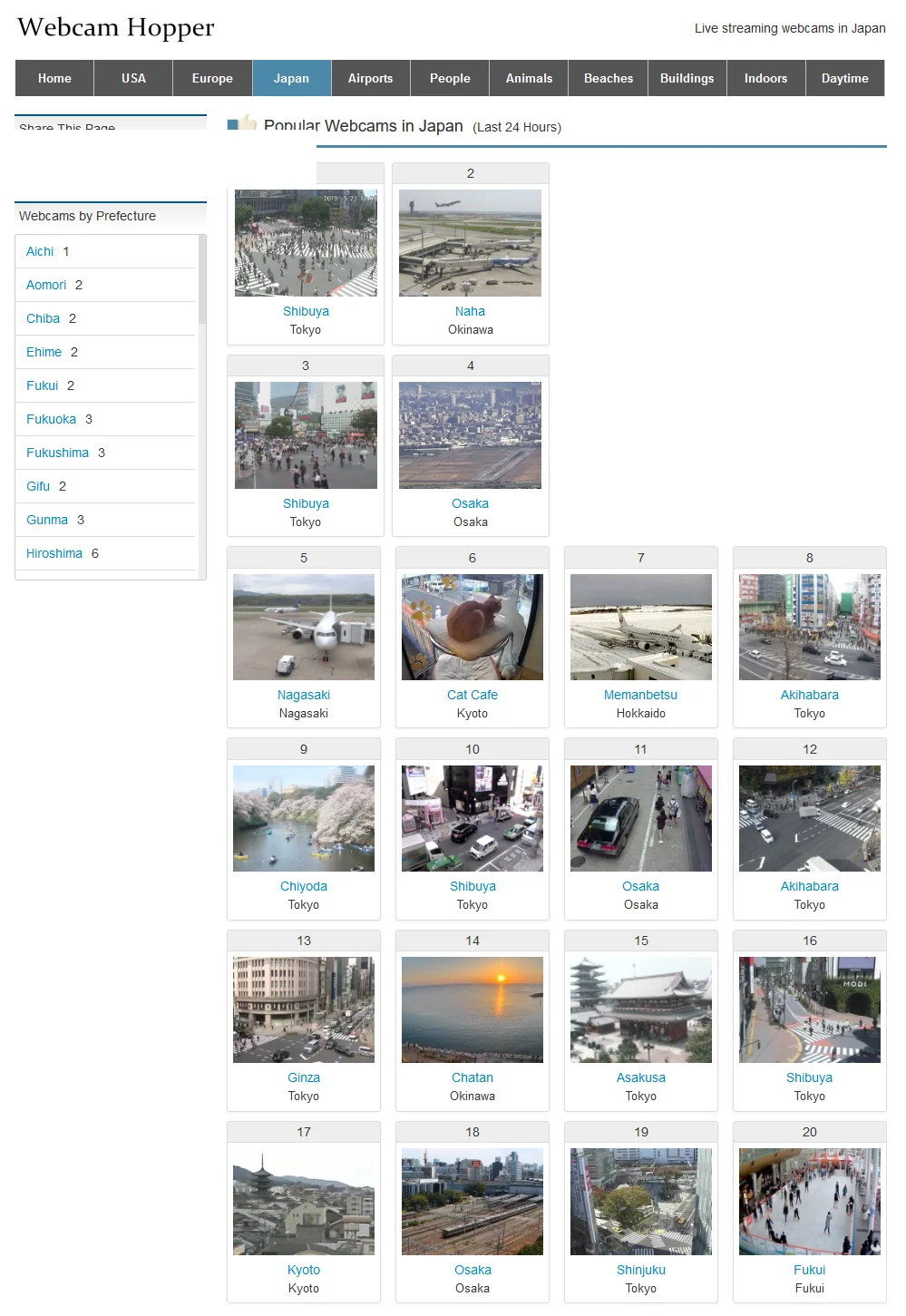View the Cat Cafe webcam thumbnail
The width and height of the screenshot is (906, 1316).
pos(472,627)
